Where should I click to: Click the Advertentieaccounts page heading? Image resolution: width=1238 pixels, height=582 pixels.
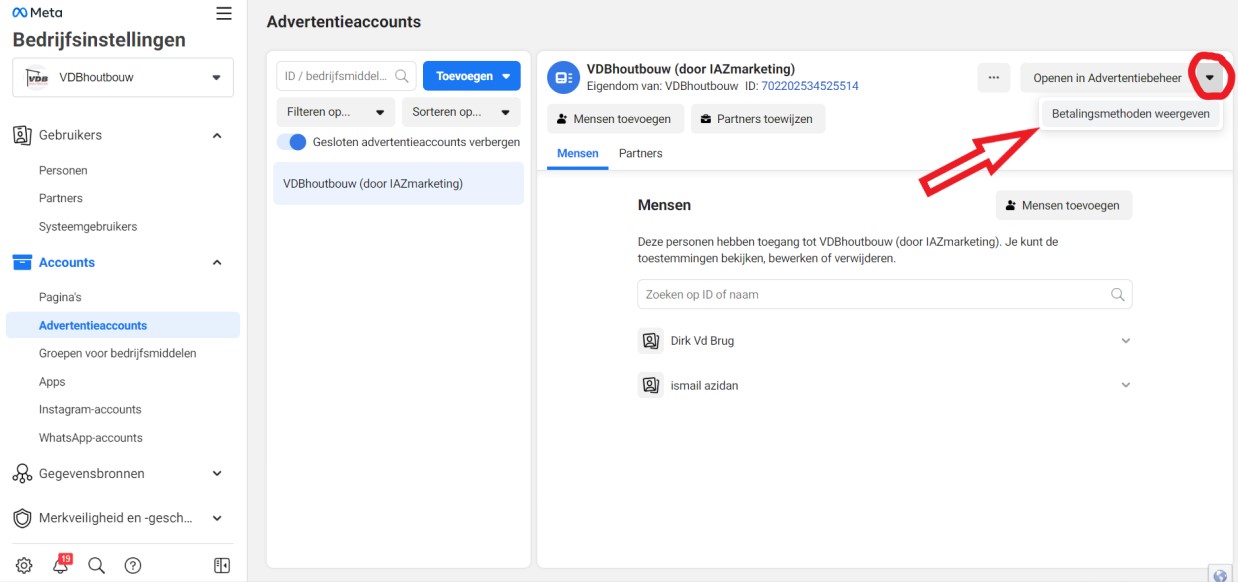click(x=344, y=21)
